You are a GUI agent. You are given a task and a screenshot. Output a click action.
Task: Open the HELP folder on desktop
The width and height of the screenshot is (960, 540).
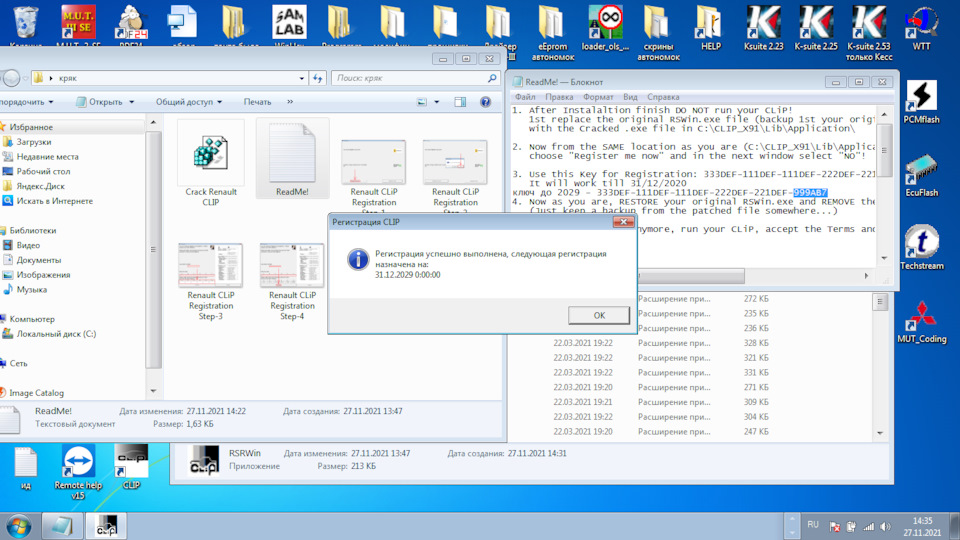click(711, 28)
